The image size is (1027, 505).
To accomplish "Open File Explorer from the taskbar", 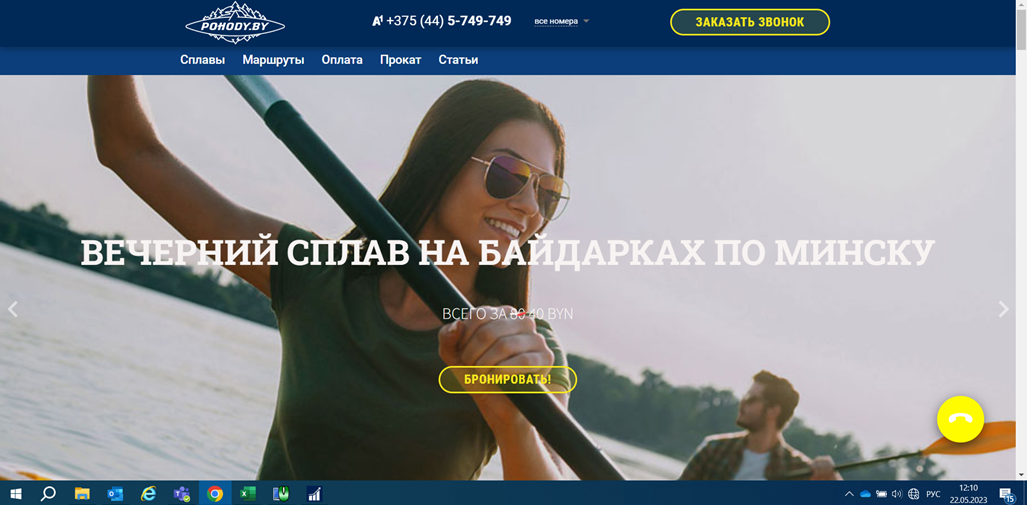I will (x=82, y=494).
